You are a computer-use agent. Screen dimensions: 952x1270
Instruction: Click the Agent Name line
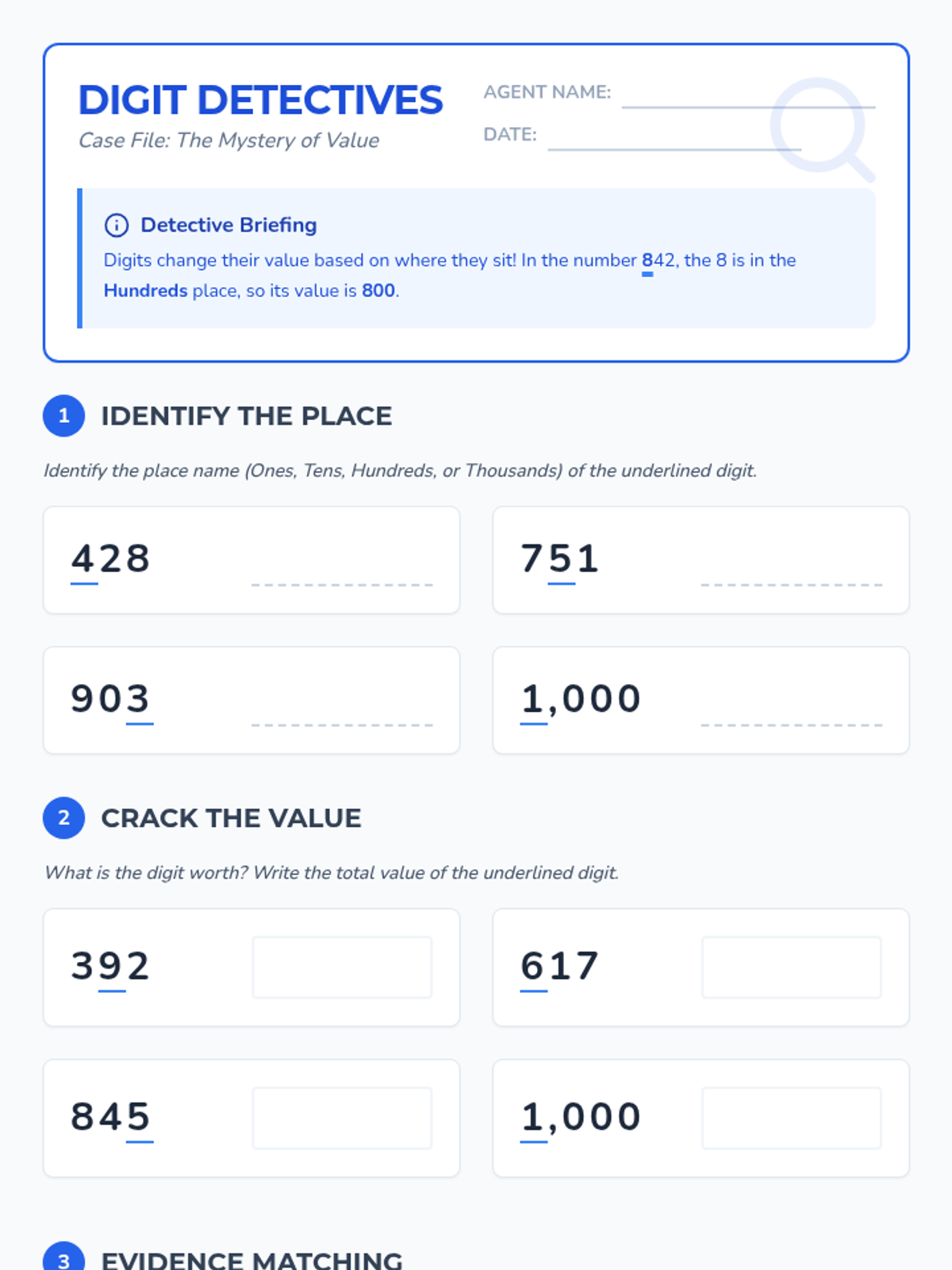[748, 106]
